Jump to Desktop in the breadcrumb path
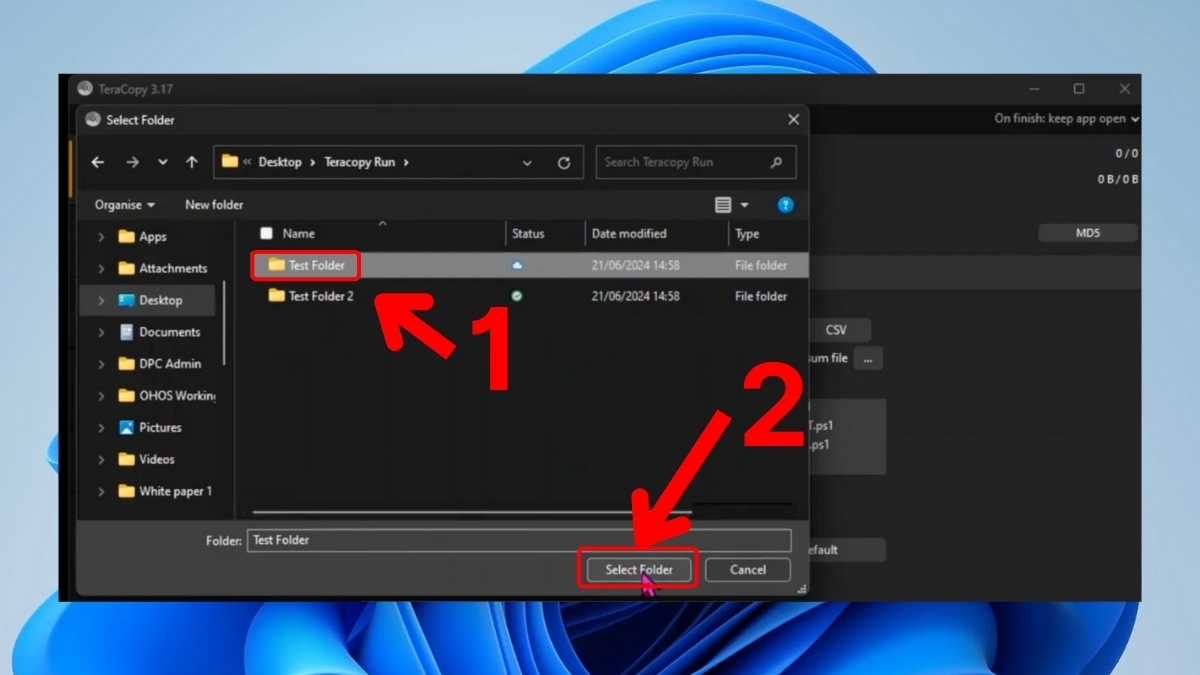 tap(280, 162)
